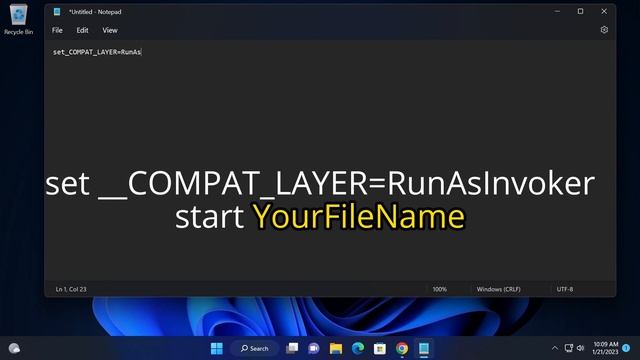
Task: Open the File menu in Notepad
Action: [57, 30]
